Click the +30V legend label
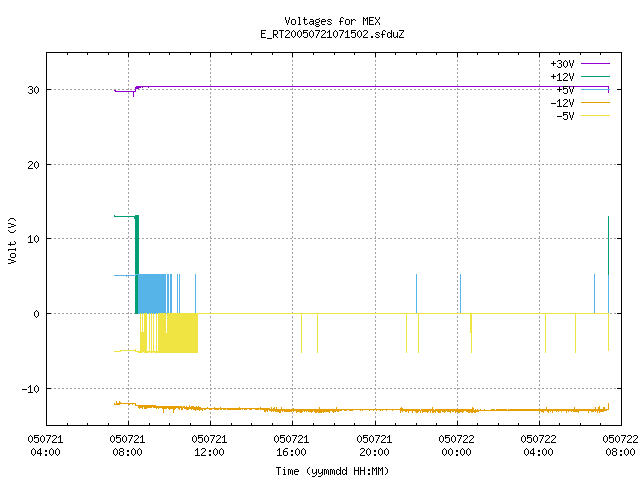 pyautogui.click(x=562, y=64)
